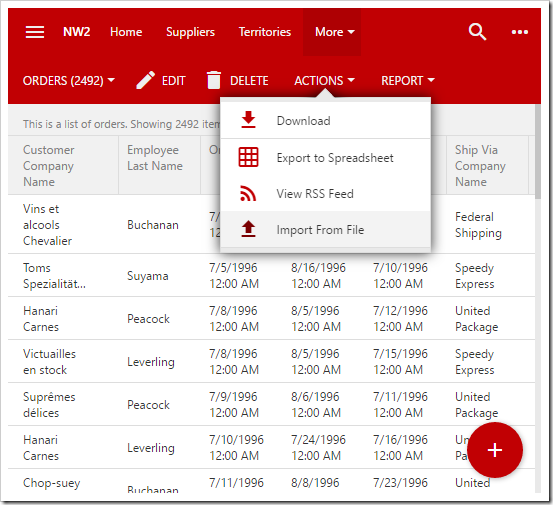Screen dimensions: 553x505
Task: Click the Delete trash can icon
Action: [214, 80]
